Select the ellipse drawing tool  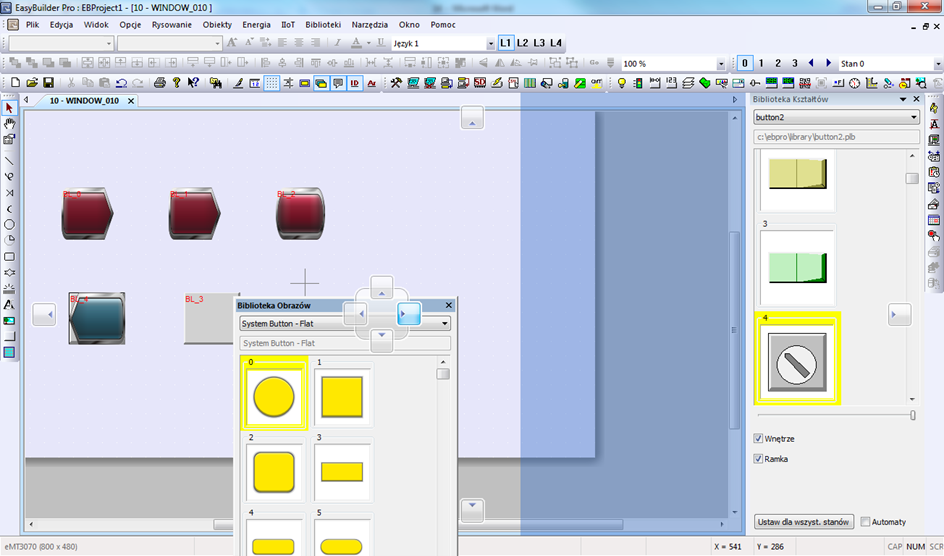click(x=9, y=224)
